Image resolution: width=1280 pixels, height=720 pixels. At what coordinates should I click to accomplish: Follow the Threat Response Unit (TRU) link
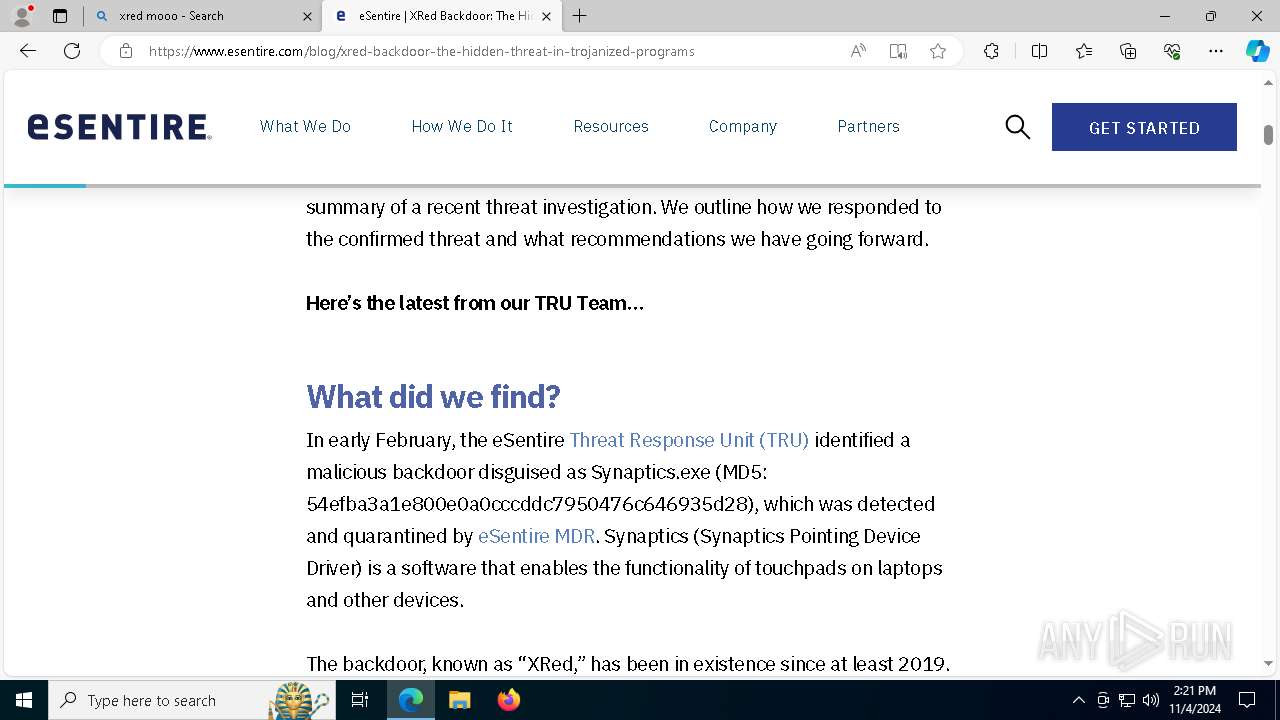click(689, 440)
